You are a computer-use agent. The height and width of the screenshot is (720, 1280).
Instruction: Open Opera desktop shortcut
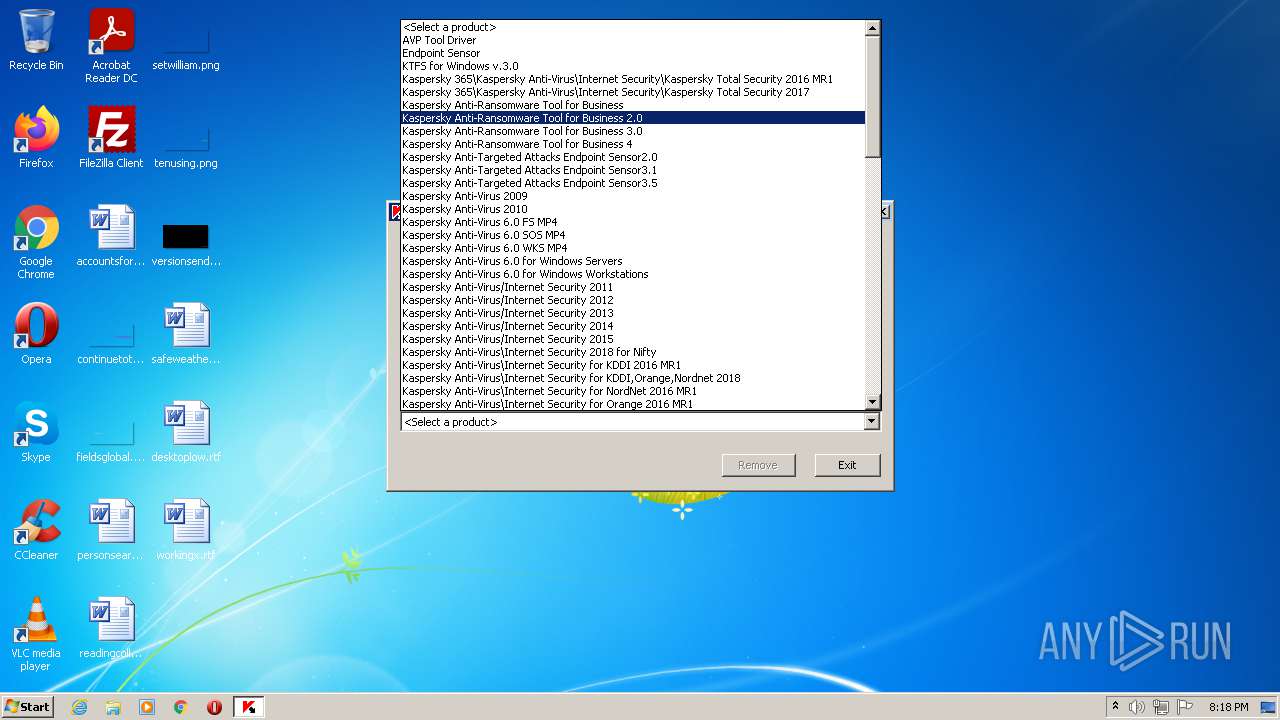coord(36,334)
